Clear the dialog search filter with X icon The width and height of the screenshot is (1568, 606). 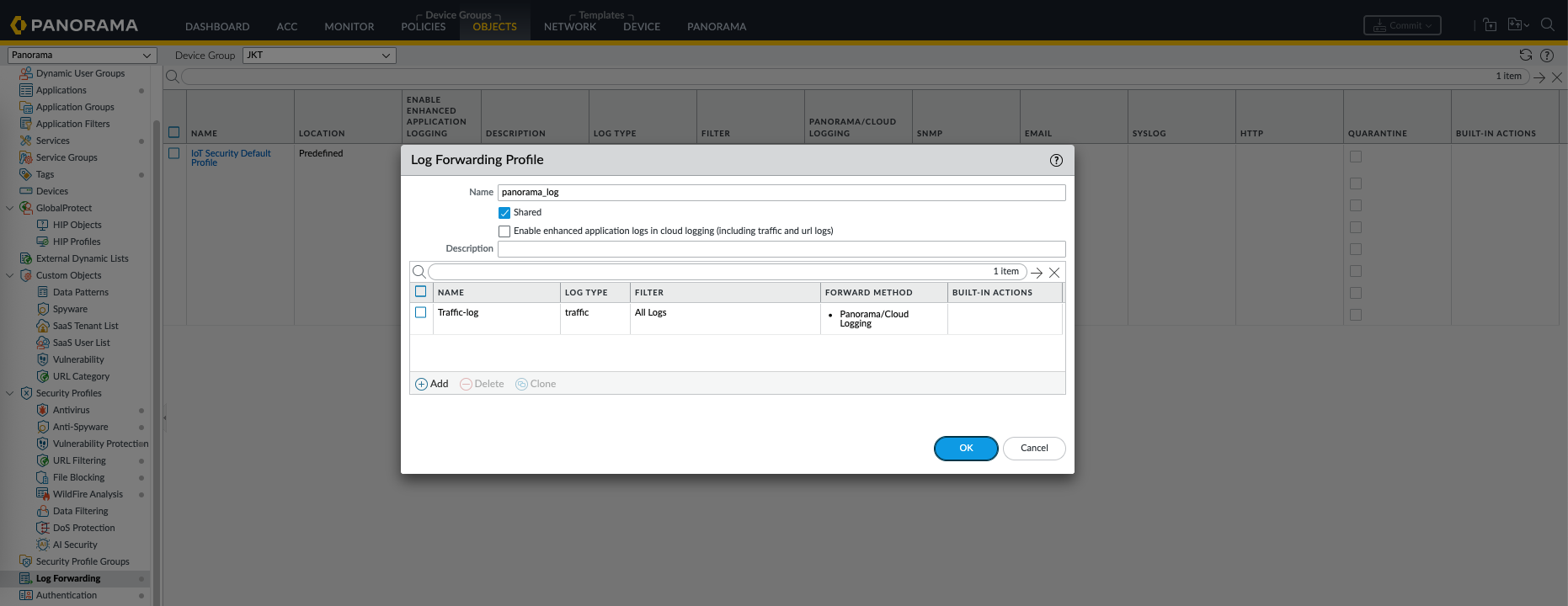pyautogui.click(x=1054, y=273)
